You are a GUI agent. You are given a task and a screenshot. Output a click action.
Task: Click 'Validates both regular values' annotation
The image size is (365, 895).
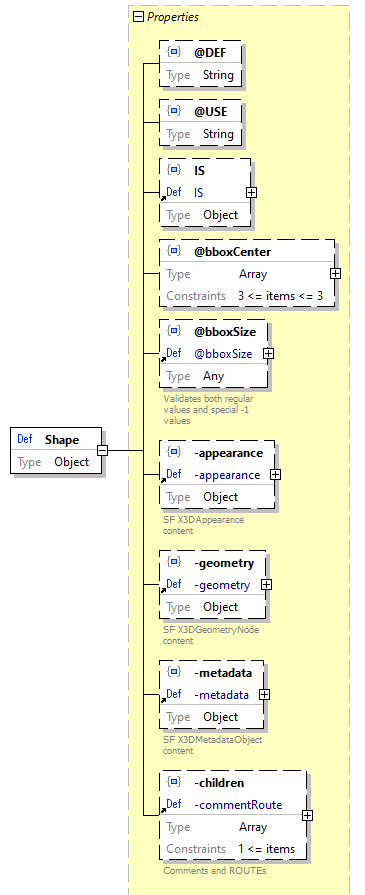(x=208, y=409)
